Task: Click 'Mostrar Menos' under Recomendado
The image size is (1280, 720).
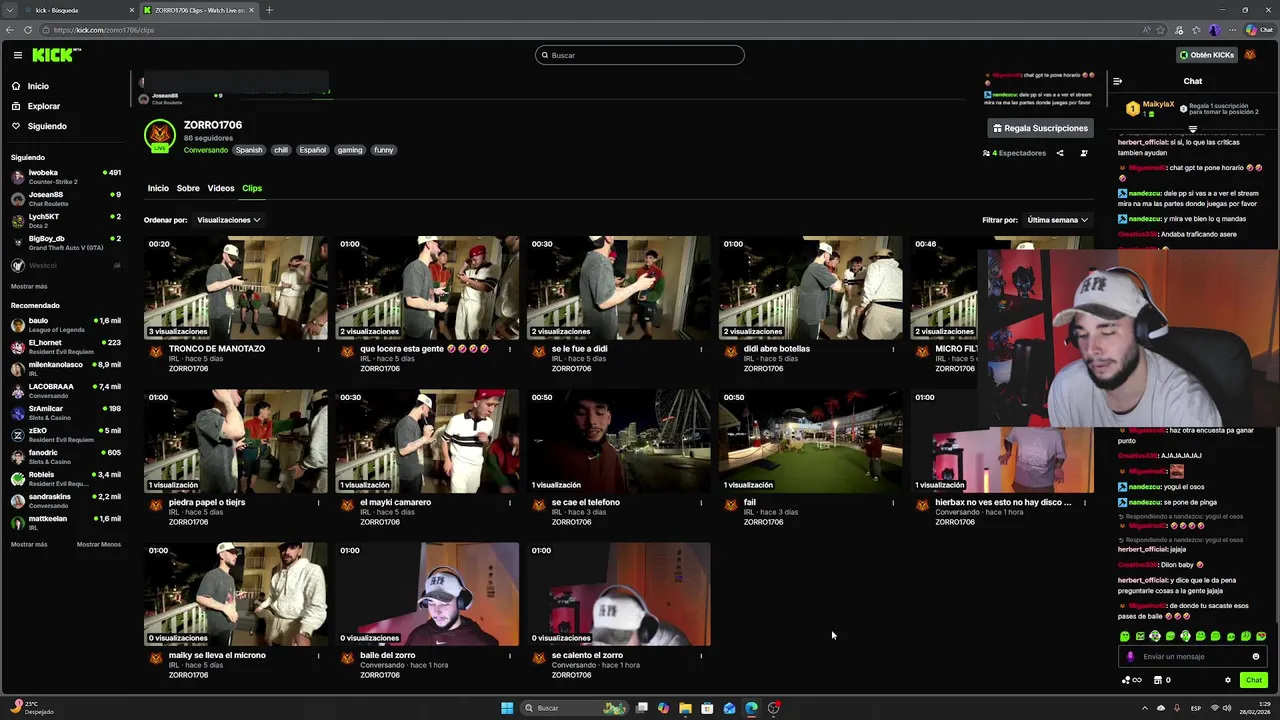Action: tap(99, 544)
